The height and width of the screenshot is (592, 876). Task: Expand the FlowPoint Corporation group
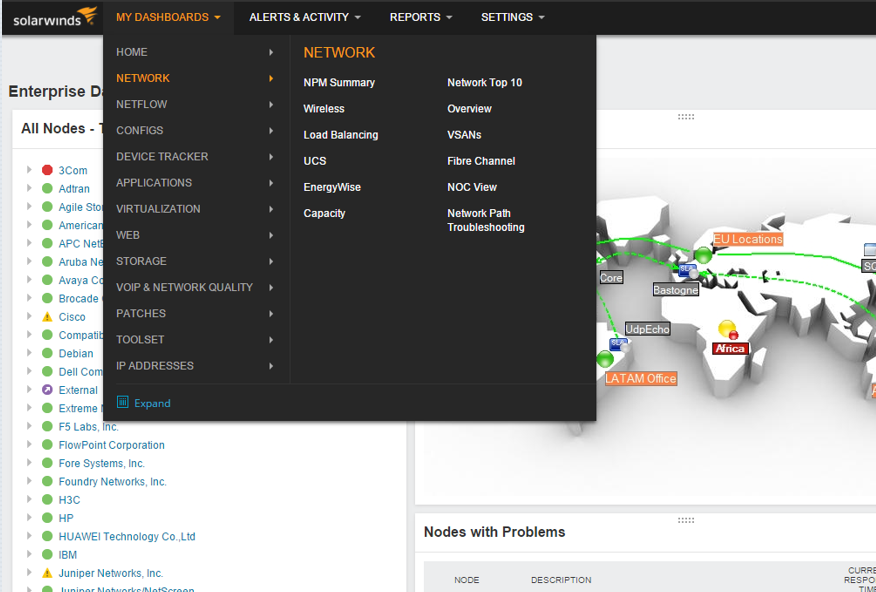point(29,444)
